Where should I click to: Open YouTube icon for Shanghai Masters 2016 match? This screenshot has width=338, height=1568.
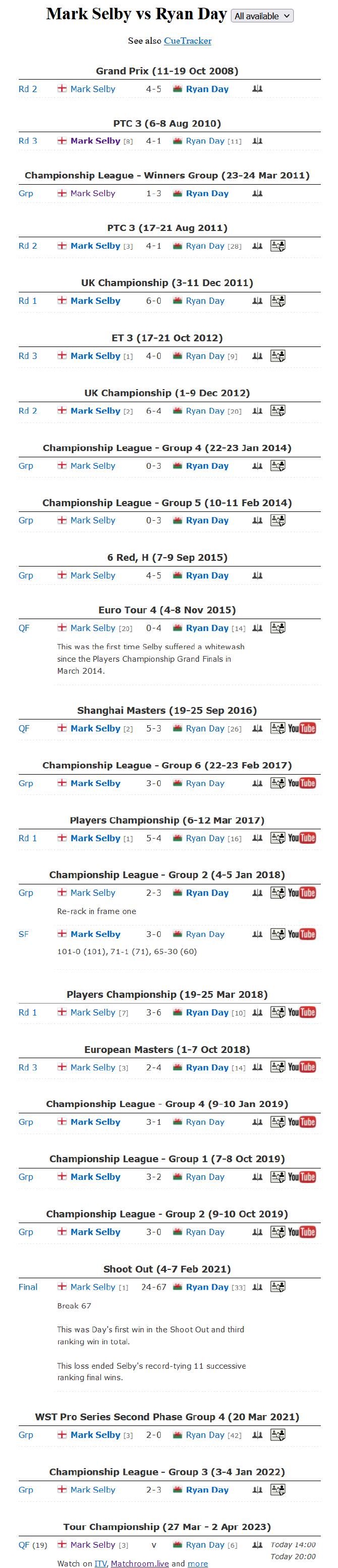[x=302, y=728]
